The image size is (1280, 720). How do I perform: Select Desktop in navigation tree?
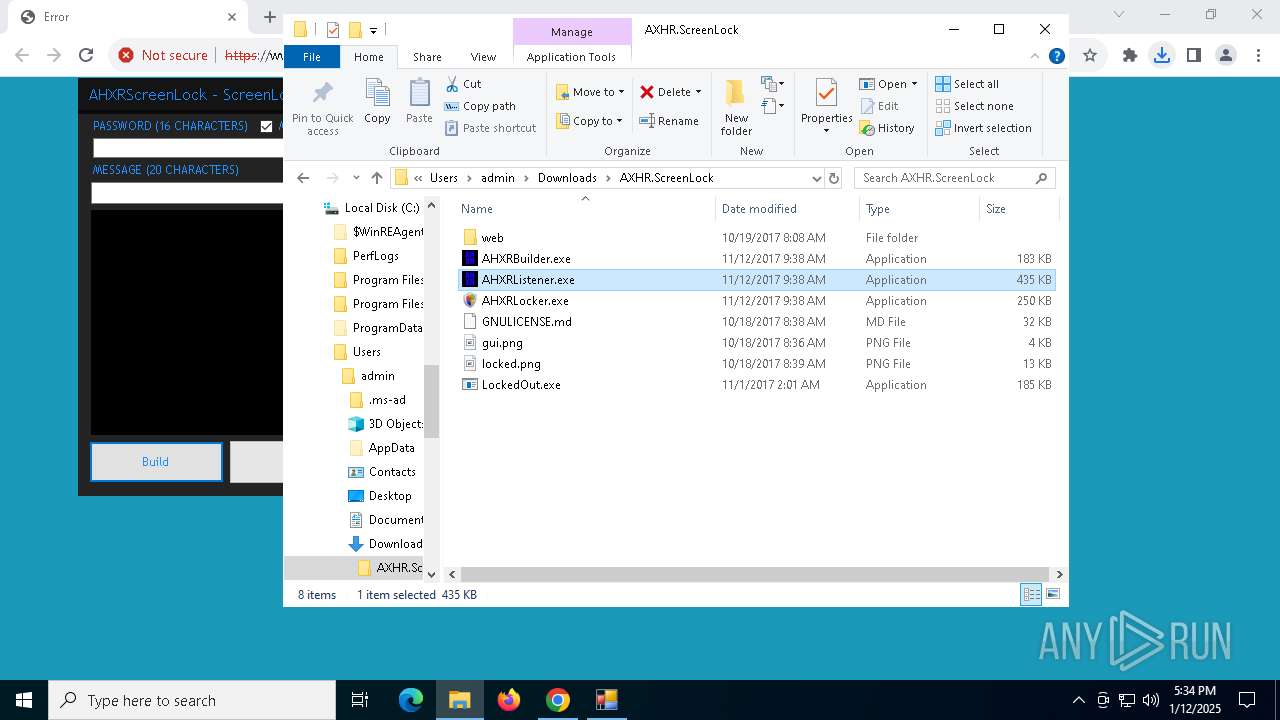tap(379, 496)
